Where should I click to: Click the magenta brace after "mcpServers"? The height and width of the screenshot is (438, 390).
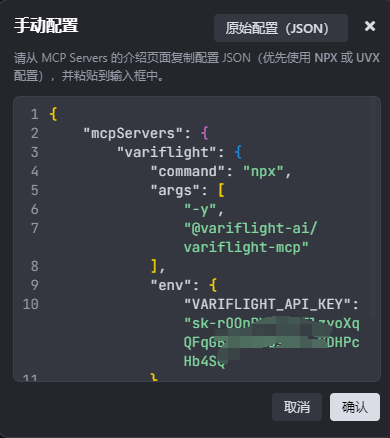point(205,133)
